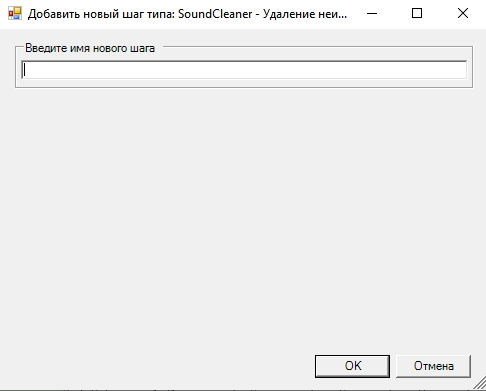This screenshot has height=391, width=486.
Task: Click the application icon in the title bar
Action: (15, 13)
